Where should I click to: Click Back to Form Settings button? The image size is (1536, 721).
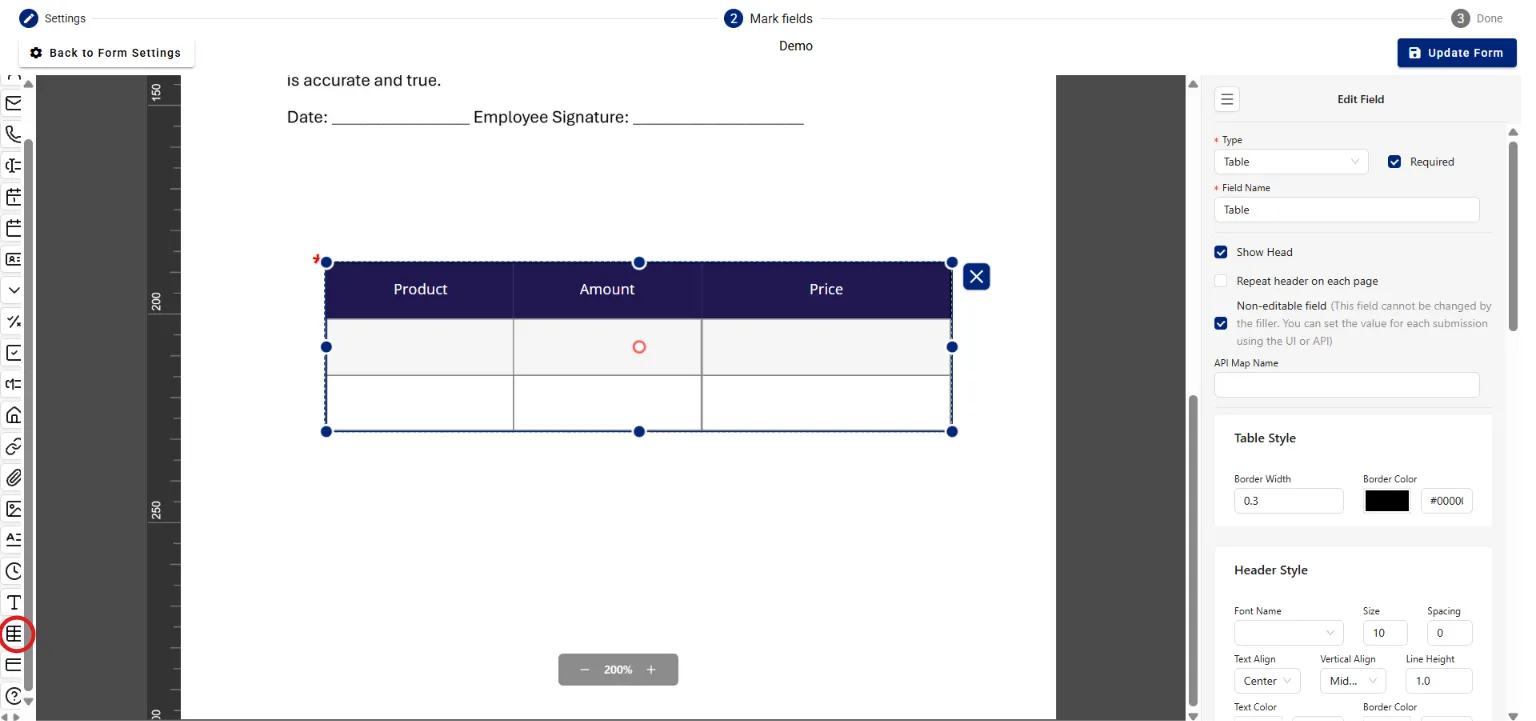[106, 53]
